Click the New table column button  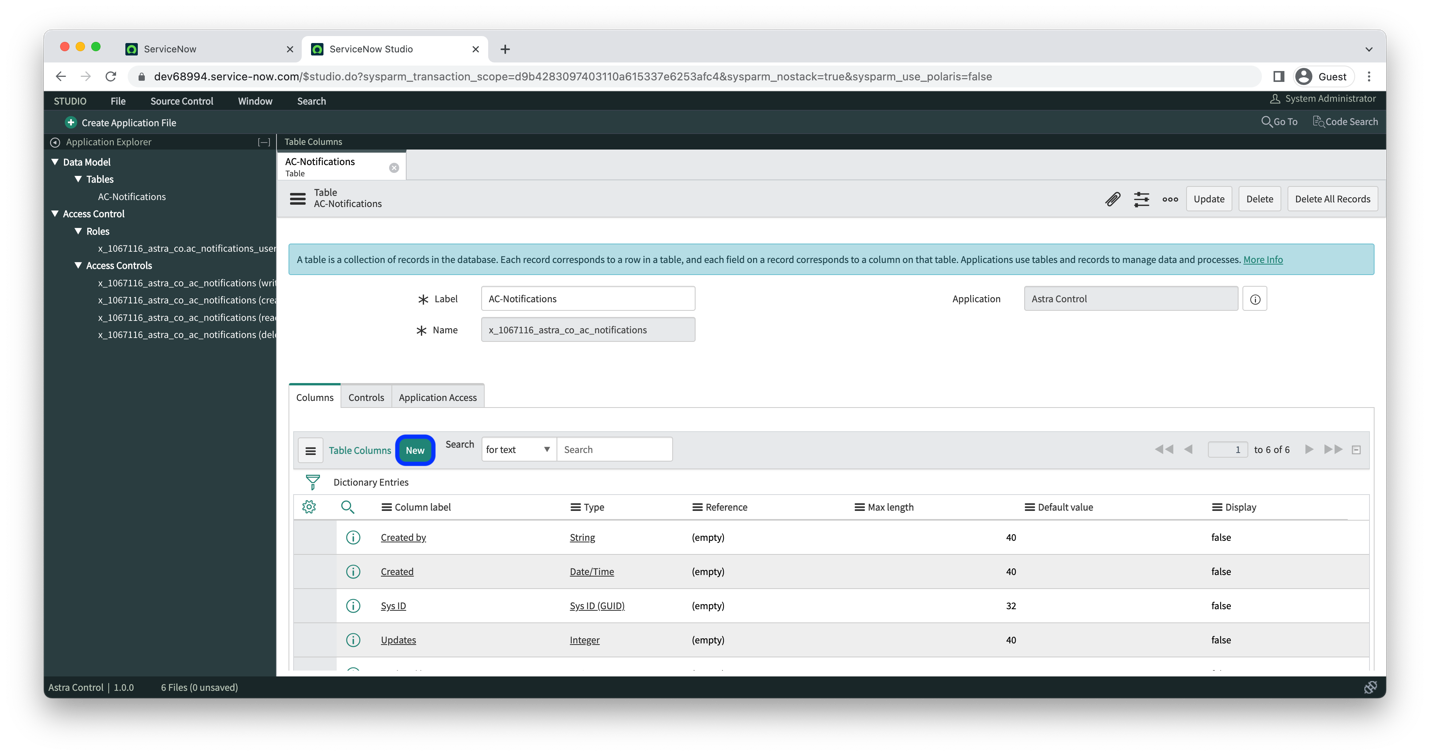click(415, 450)
